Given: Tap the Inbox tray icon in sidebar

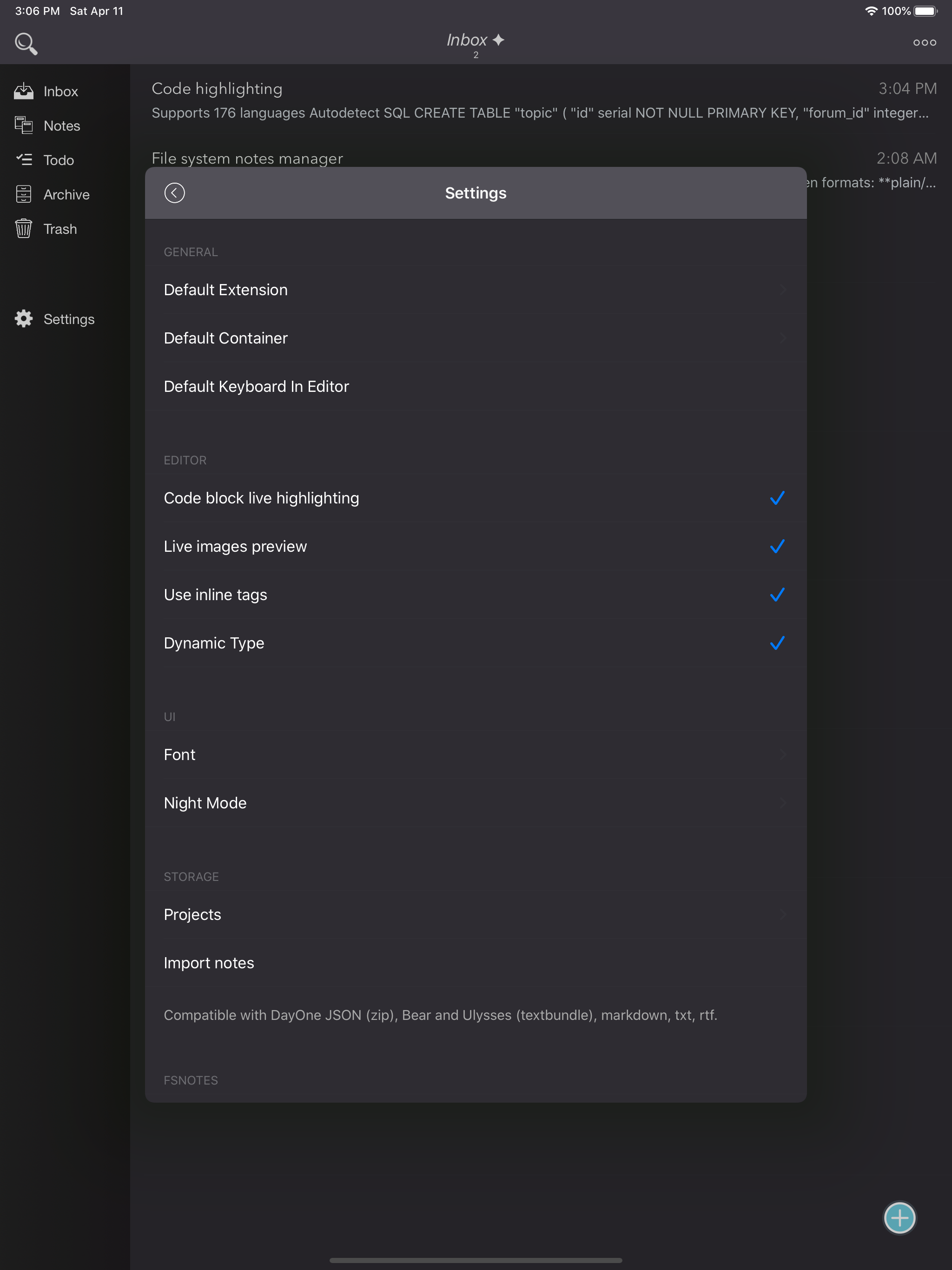Looking at the screenshot, I should click(24, 91).
